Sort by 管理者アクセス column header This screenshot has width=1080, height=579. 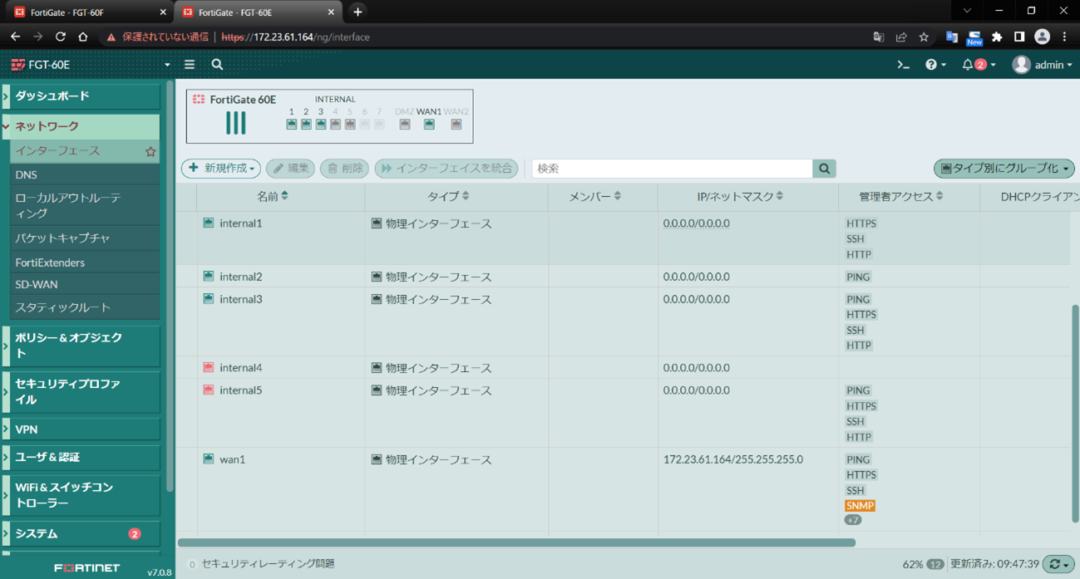tap(900, 197)
